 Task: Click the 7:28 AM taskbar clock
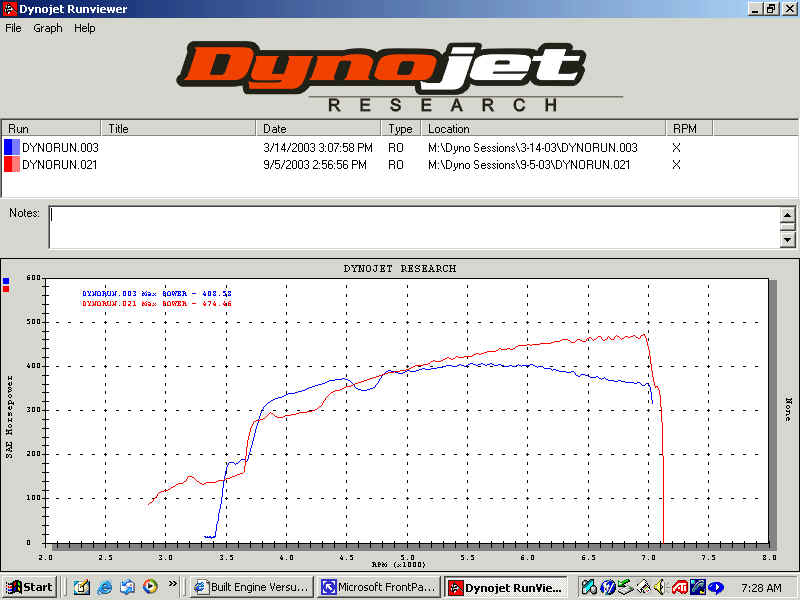point(761,588)
